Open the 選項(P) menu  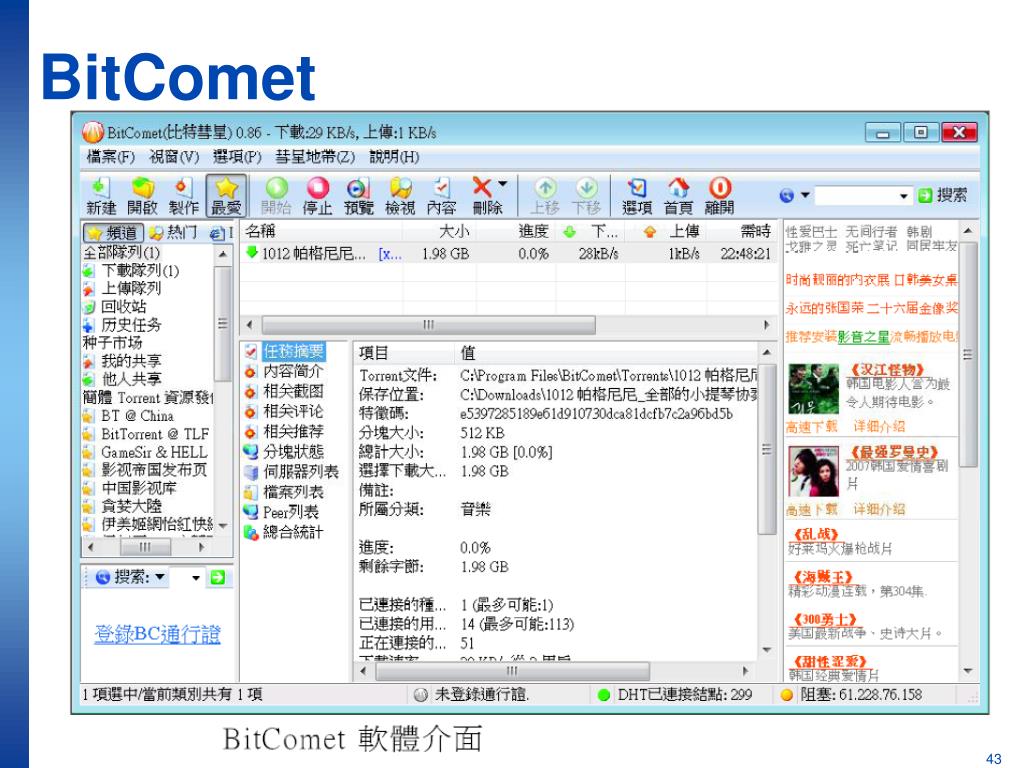click(x=237, y=157)
